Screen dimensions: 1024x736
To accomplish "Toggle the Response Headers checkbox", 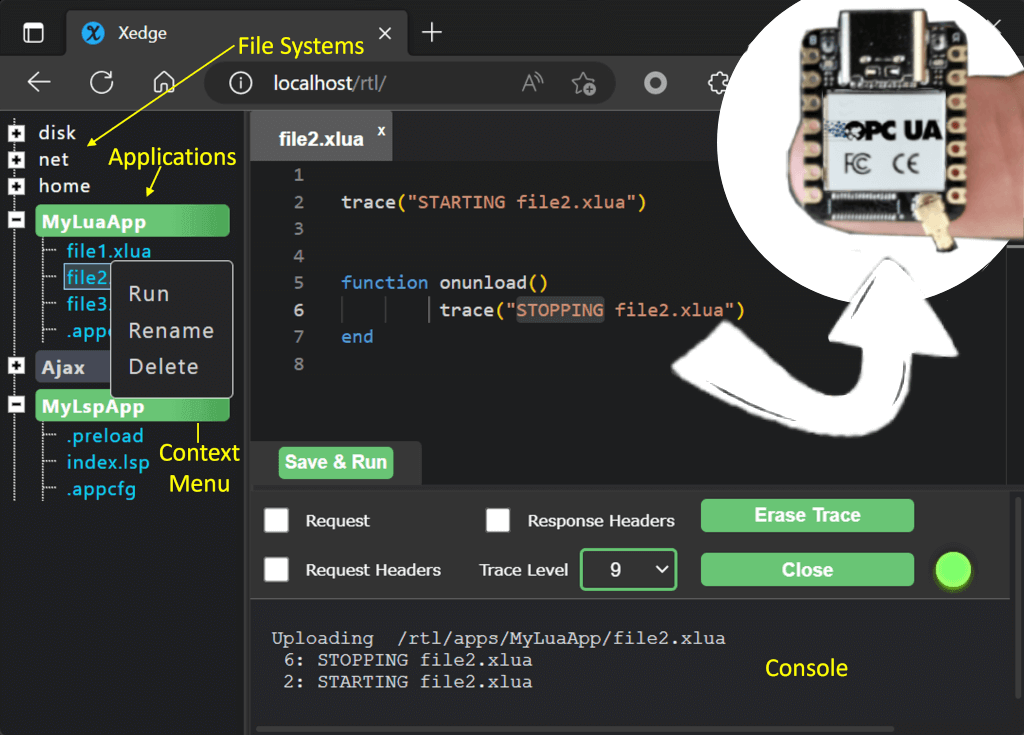I will [498, 520].
